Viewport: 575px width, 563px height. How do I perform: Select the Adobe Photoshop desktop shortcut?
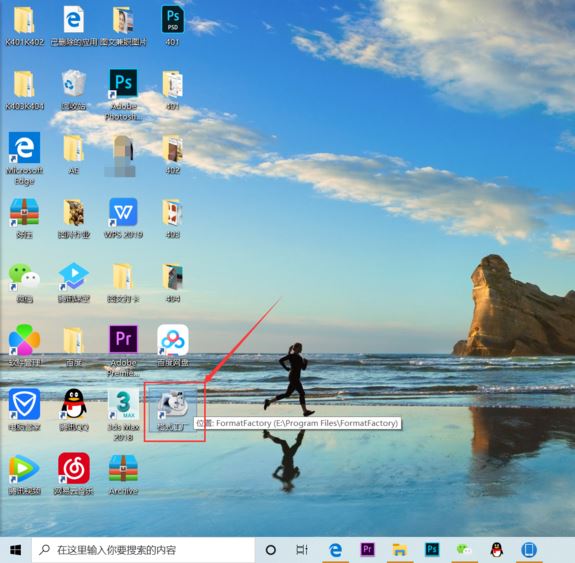point(124,95)
